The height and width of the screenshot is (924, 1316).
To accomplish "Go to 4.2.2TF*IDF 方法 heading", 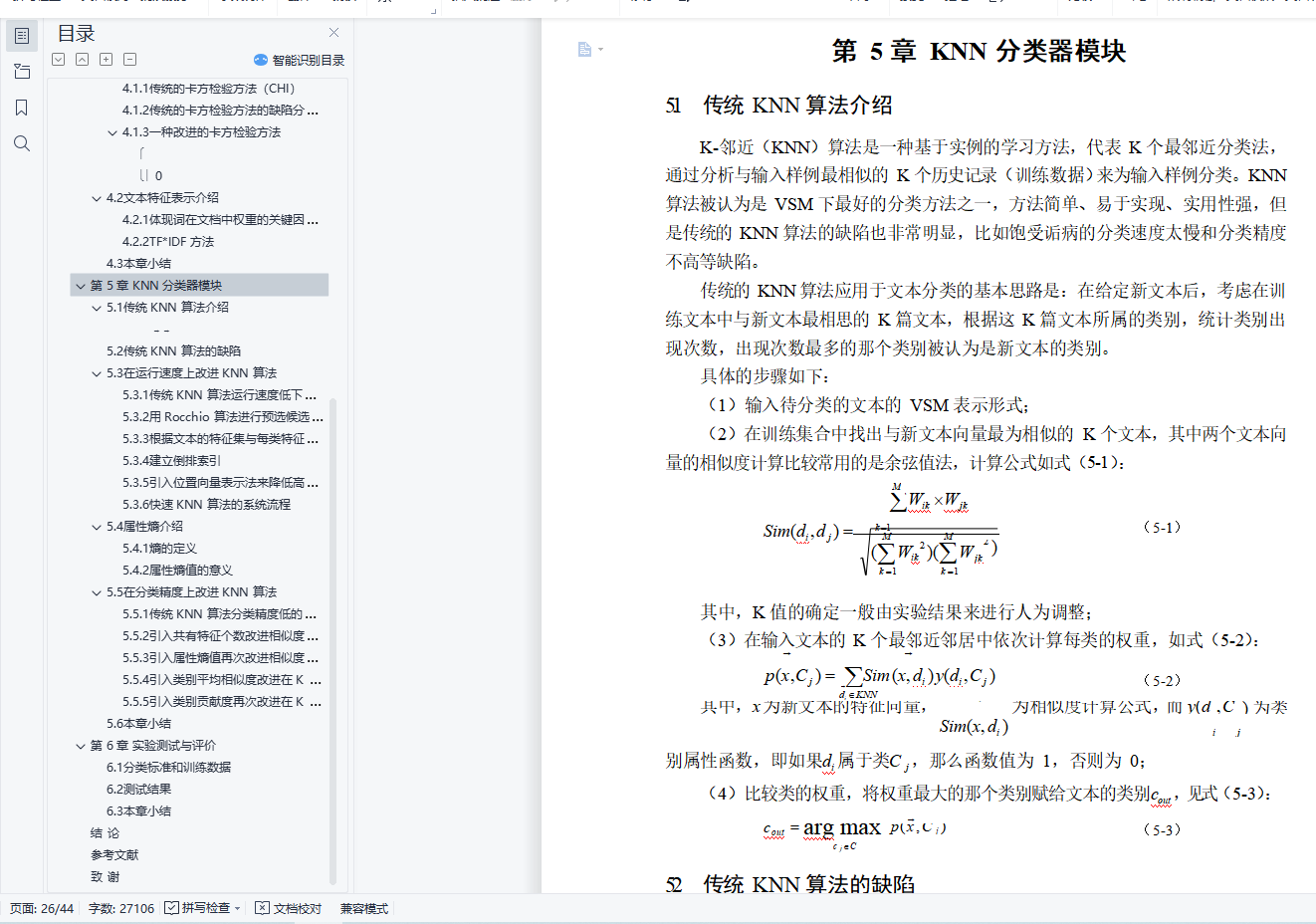I will point(168,242).
